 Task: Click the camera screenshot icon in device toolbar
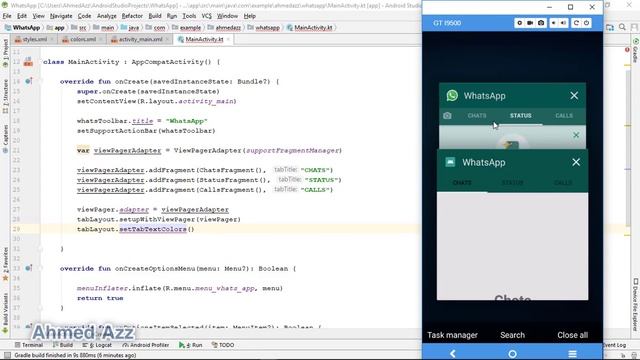541,23
